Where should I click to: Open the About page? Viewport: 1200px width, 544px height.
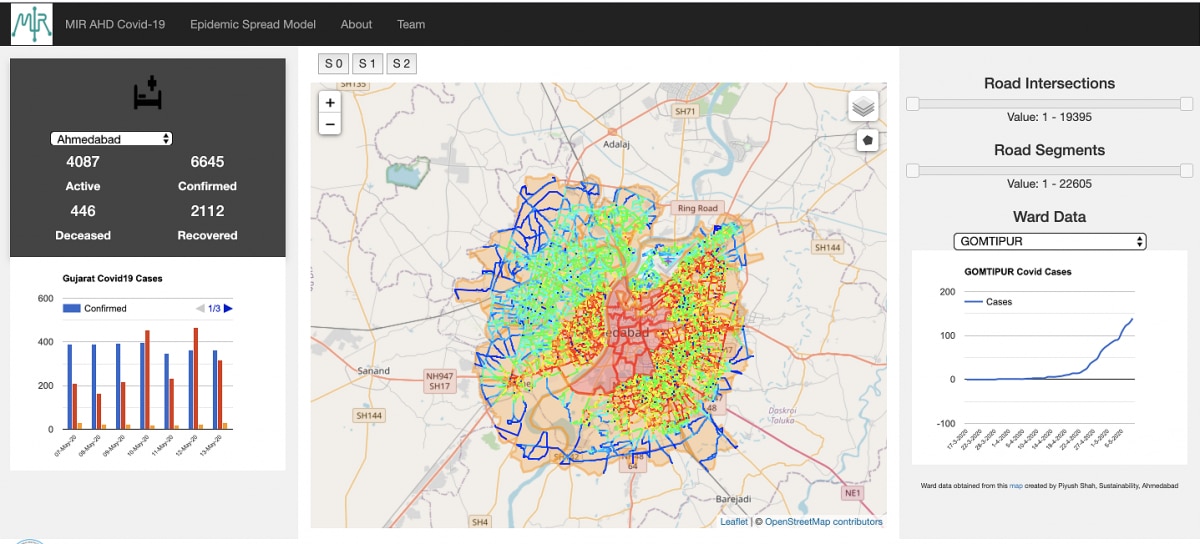356,24
